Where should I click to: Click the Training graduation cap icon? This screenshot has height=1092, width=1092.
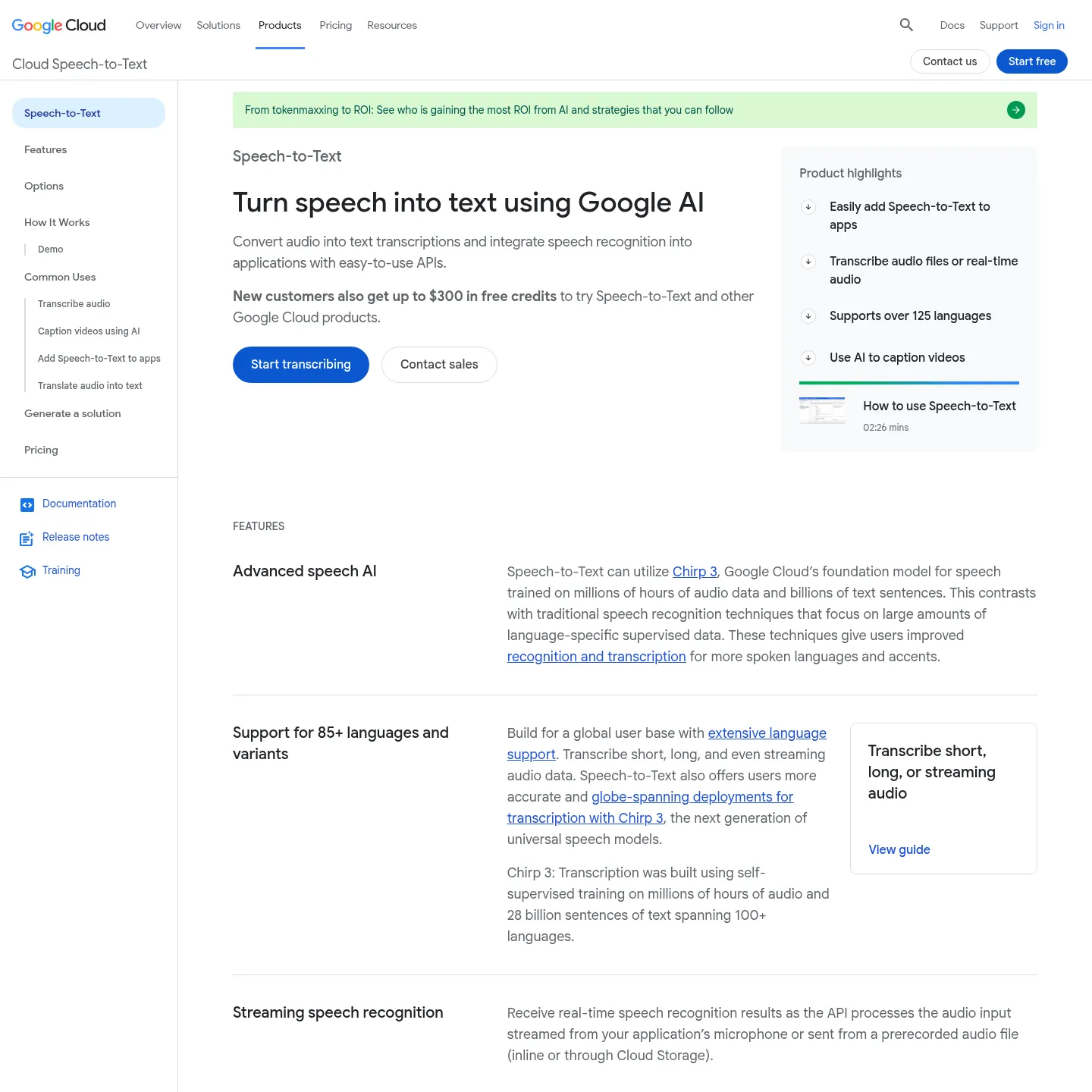[x=27, y=571]
